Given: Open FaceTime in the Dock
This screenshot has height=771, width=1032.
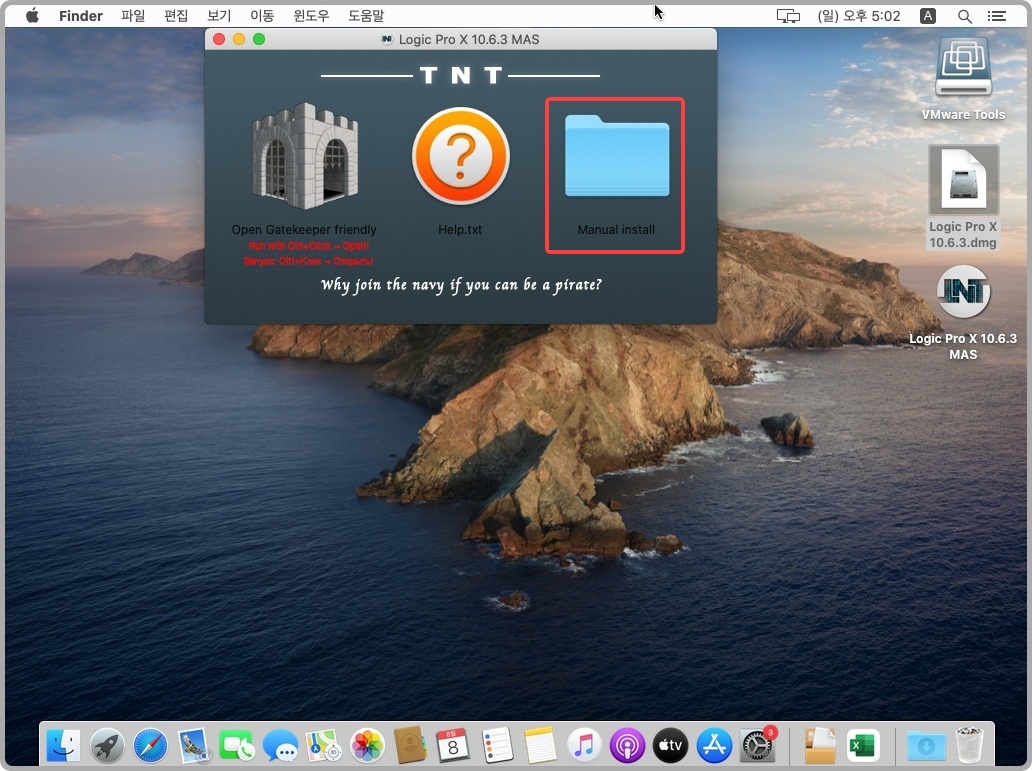Looking at the screenshot, I should point(237,745).
